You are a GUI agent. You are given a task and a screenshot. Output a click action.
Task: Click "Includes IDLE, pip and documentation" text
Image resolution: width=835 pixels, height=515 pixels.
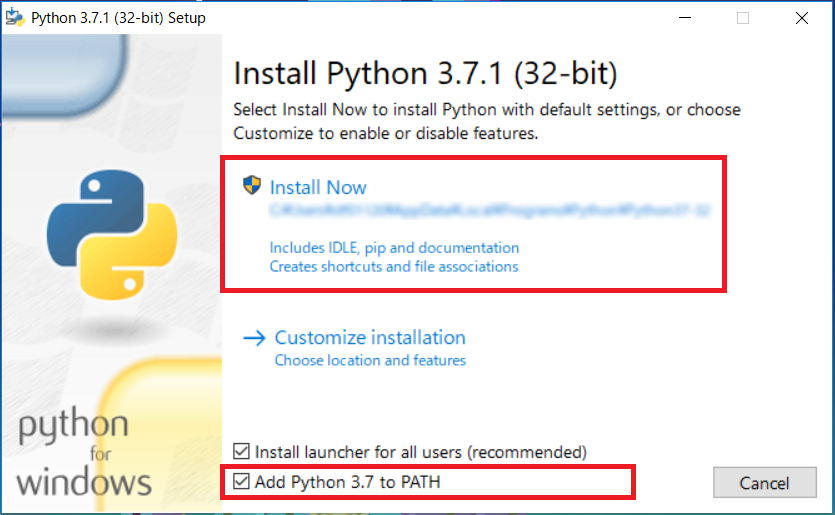[394, 247]
